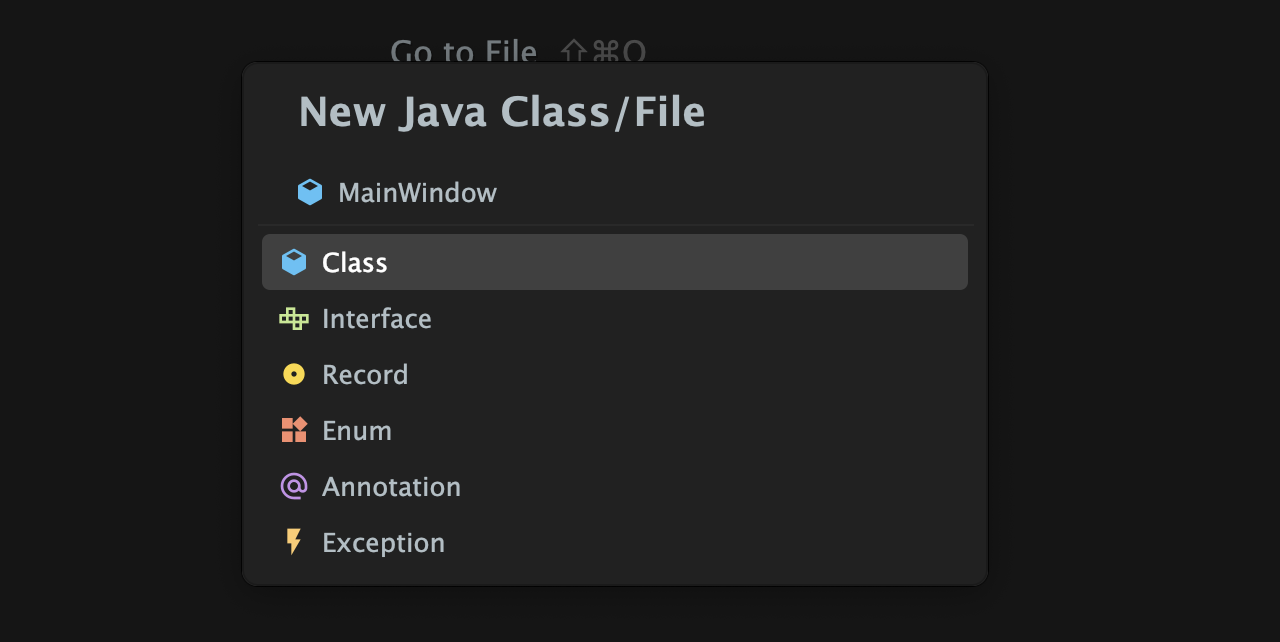Click the Go to File shortcut keys hint
The width and height of the screenshot is (1280, 642).
tap(604, 50)
